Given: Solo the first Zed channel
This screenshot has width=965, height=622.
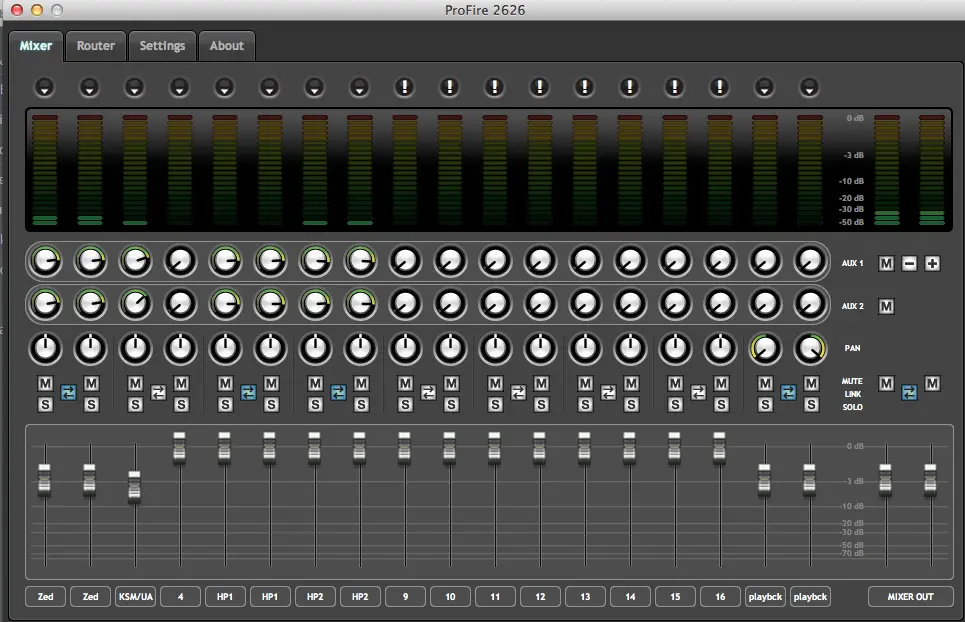Looking at the screenshot, I should click(45, 405).
